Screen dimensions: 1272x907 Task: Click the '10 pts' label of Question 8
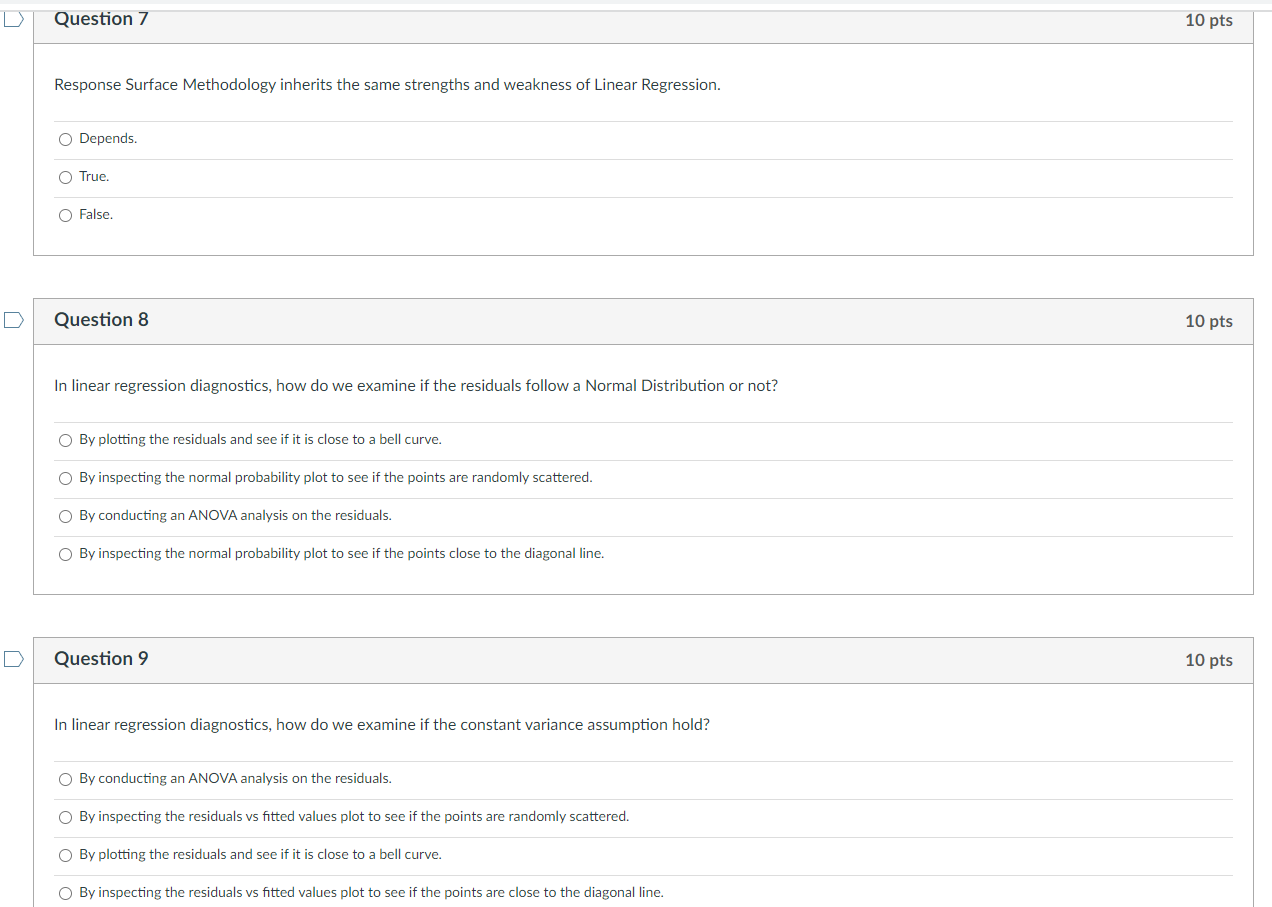[1209, 321]
